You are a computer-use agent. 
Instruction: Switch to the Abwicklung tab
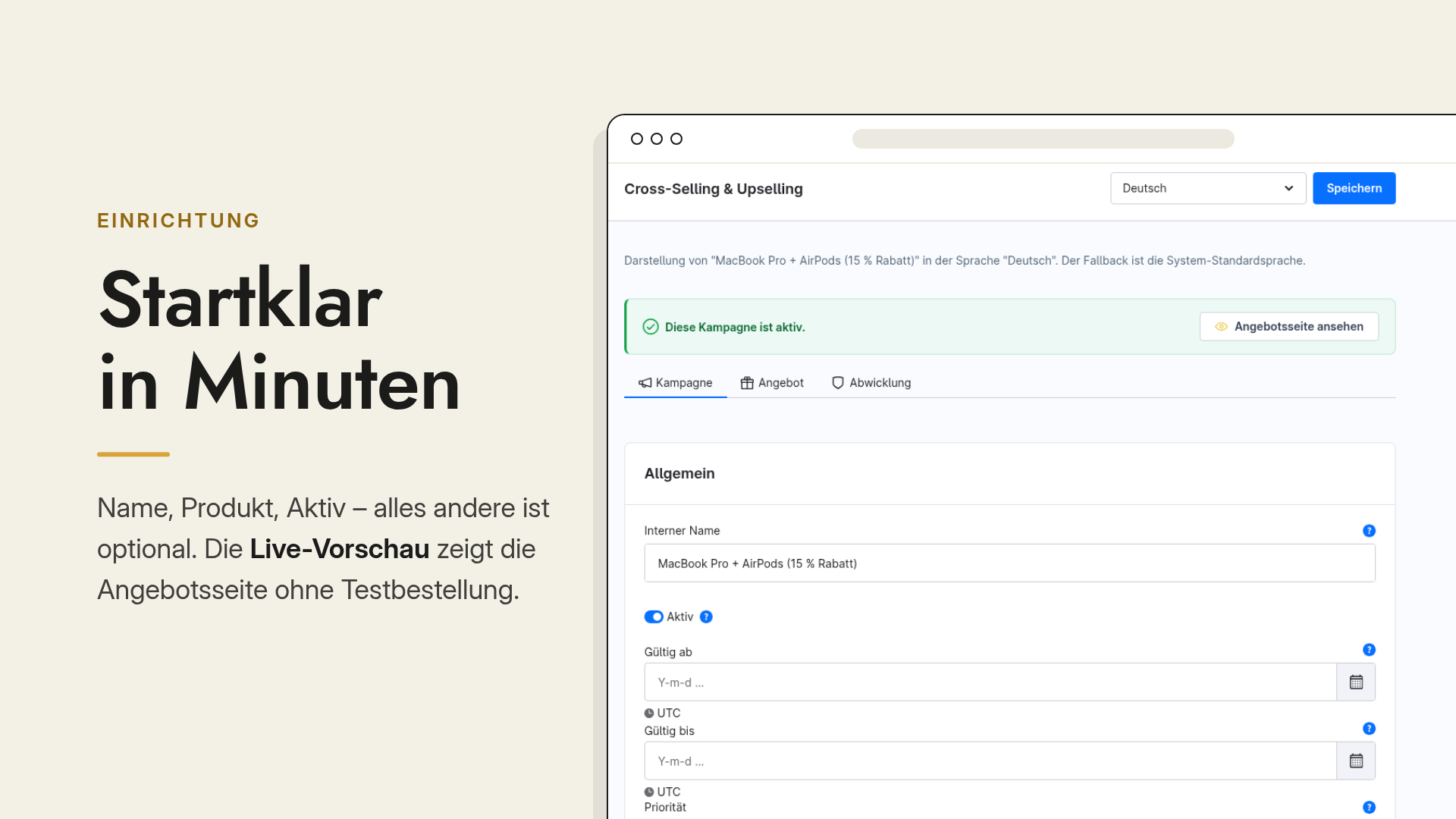click(x=871, y=383)
